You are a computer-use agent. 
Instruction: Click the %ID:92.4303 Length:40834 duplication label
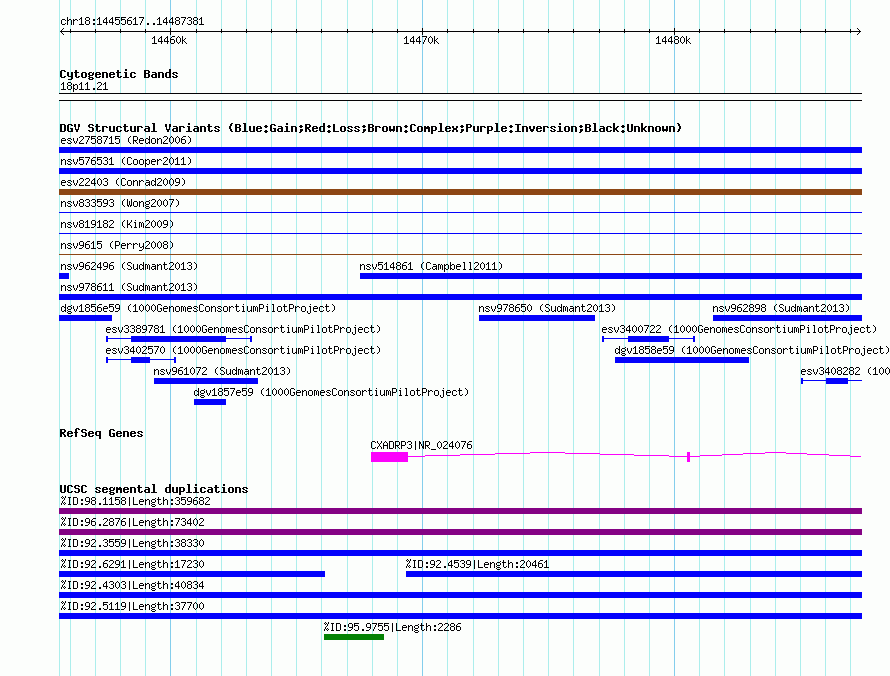pos(132,585)
